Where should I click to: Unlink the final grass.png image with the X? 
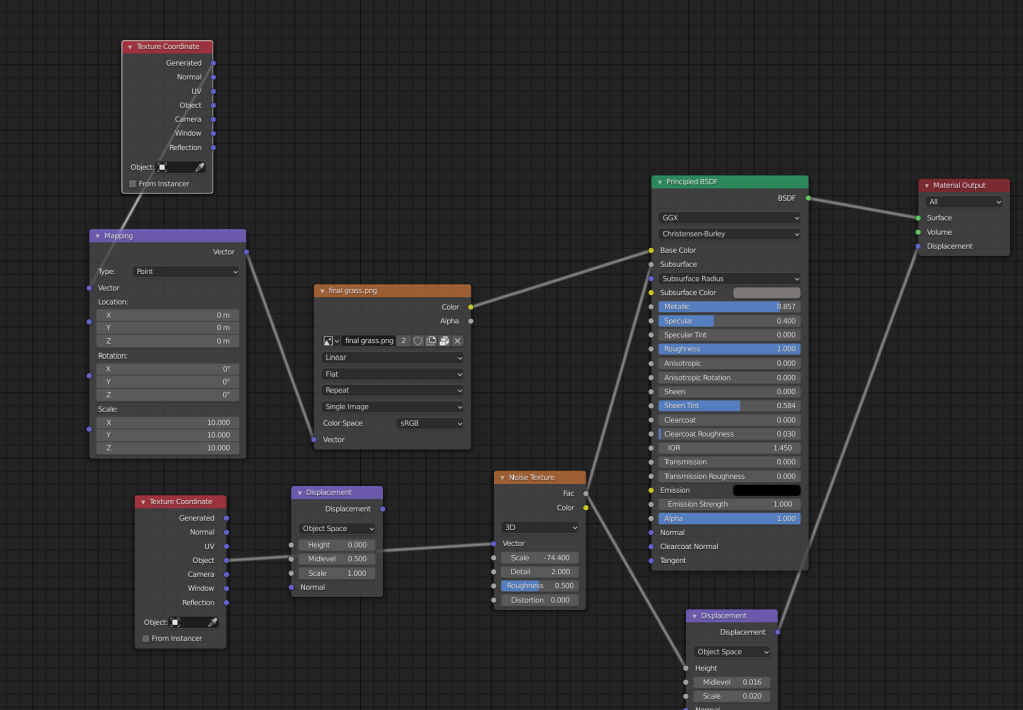pos(457,341)
